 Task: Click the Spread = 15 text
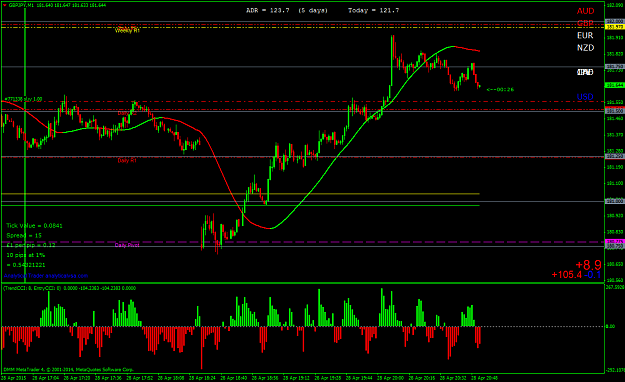[x=24, y=236]
